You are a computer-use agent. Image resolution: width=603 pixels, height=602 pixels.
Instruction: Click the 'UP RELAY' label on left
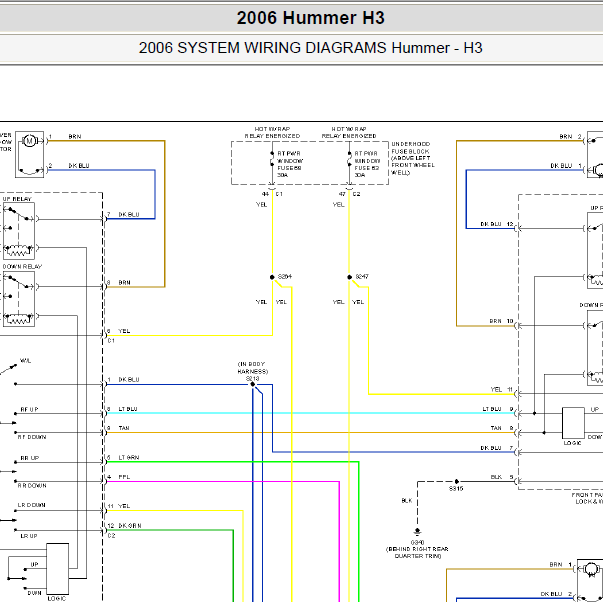click(x=17, y=199)
